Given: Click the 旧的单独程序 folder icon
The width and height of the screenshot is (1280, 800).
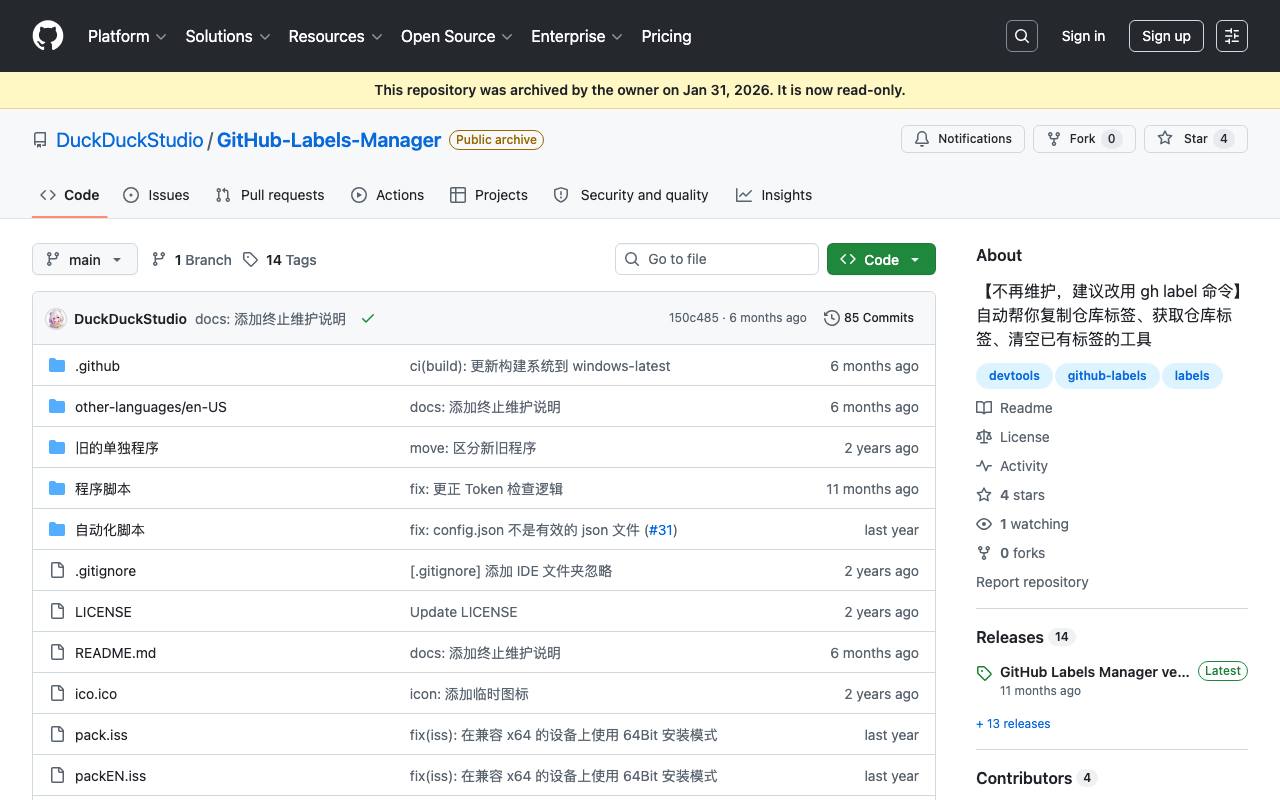Looking at the screenshot, I should click(57, 448).
